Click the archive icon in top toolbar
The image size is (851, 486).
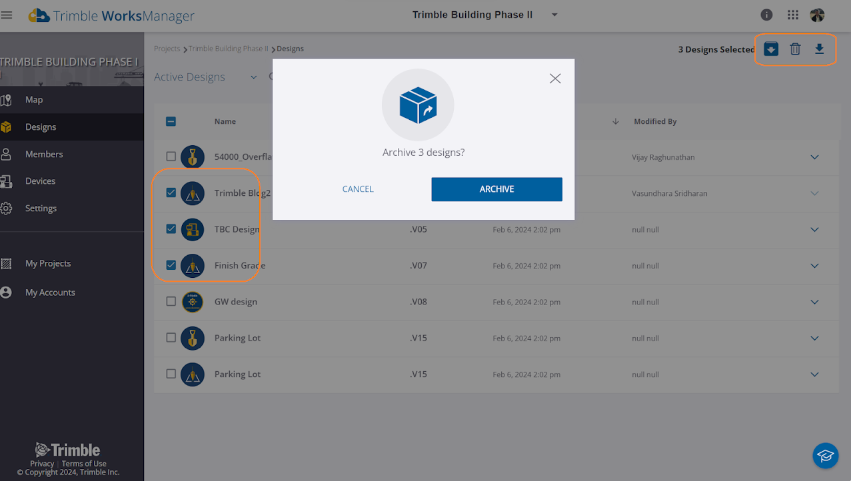[771, 49]
